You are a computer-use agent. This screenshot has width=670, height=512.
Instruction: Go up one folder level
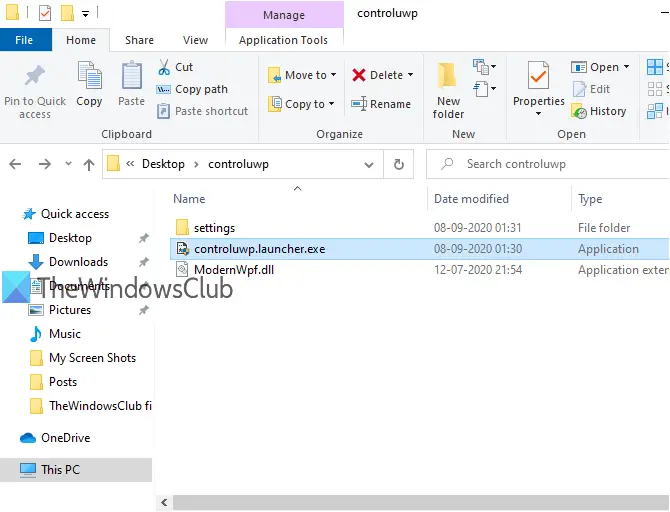(x=89, y=164)
